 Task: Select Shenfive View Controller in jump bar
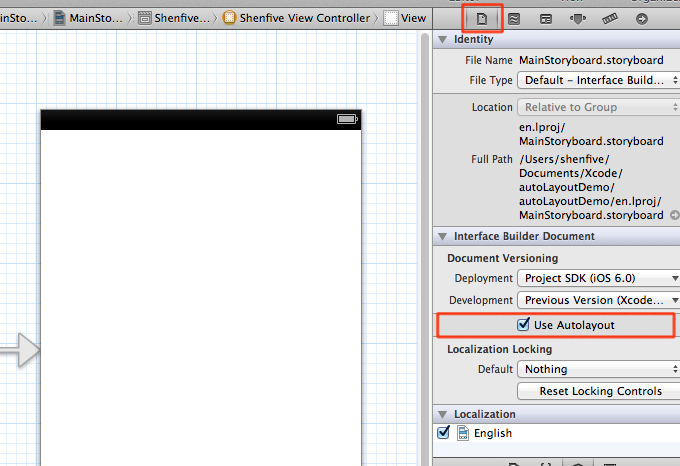(x=296, y=18)
